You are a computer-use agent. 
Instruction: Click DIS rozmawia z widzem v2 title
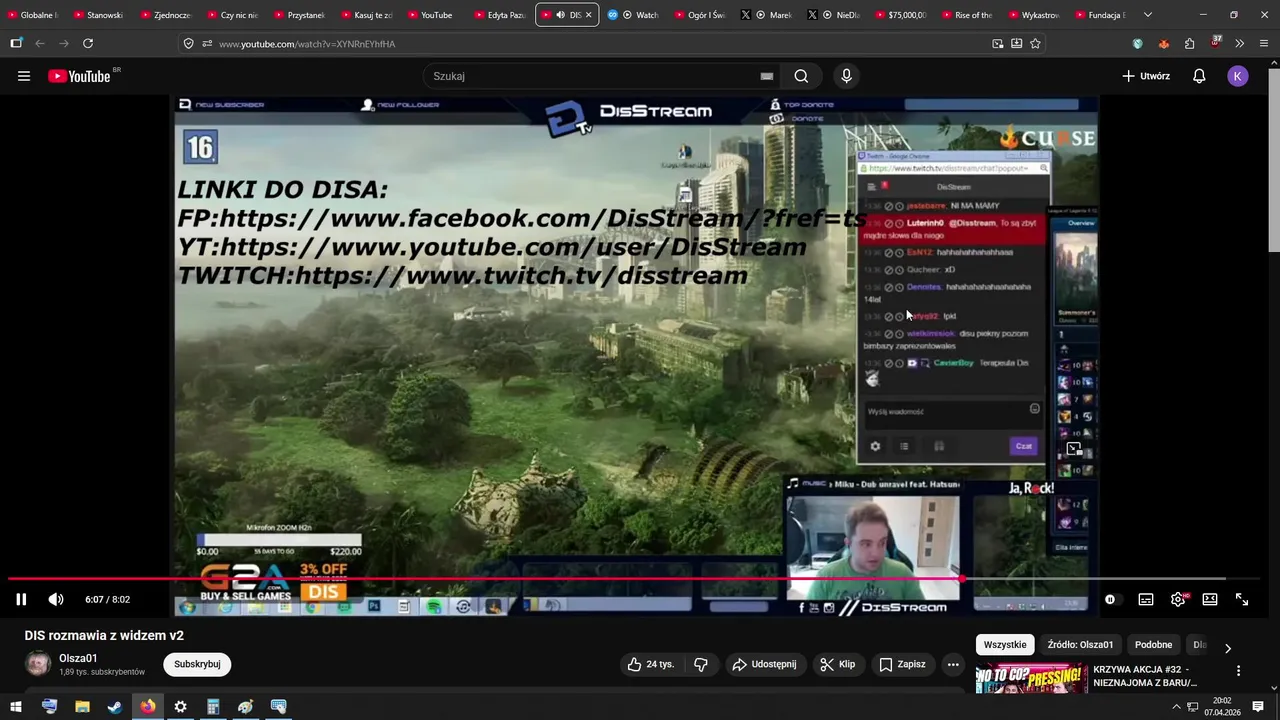104,635
